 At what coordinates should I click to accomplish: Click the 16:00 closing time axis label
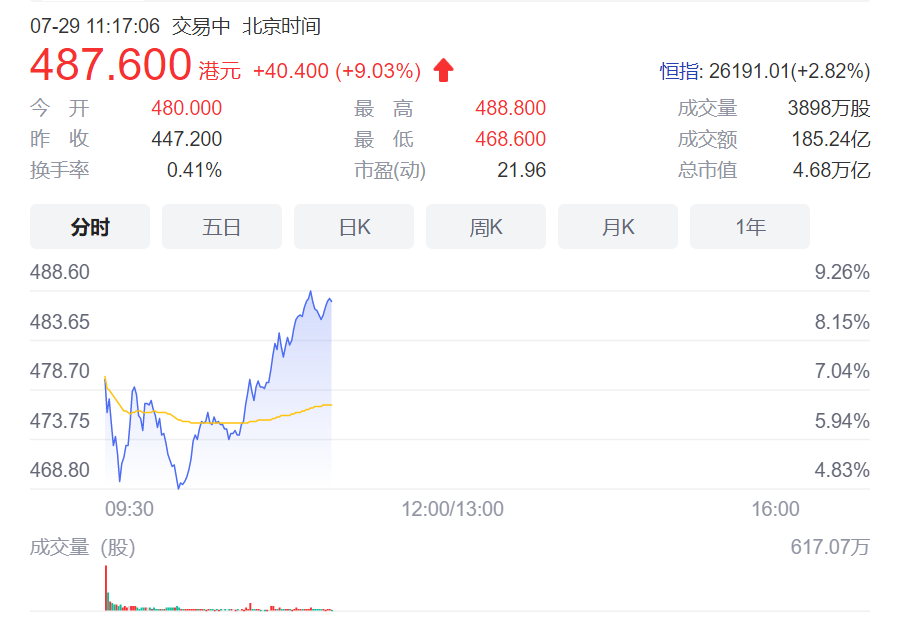[x=775, y=509]
